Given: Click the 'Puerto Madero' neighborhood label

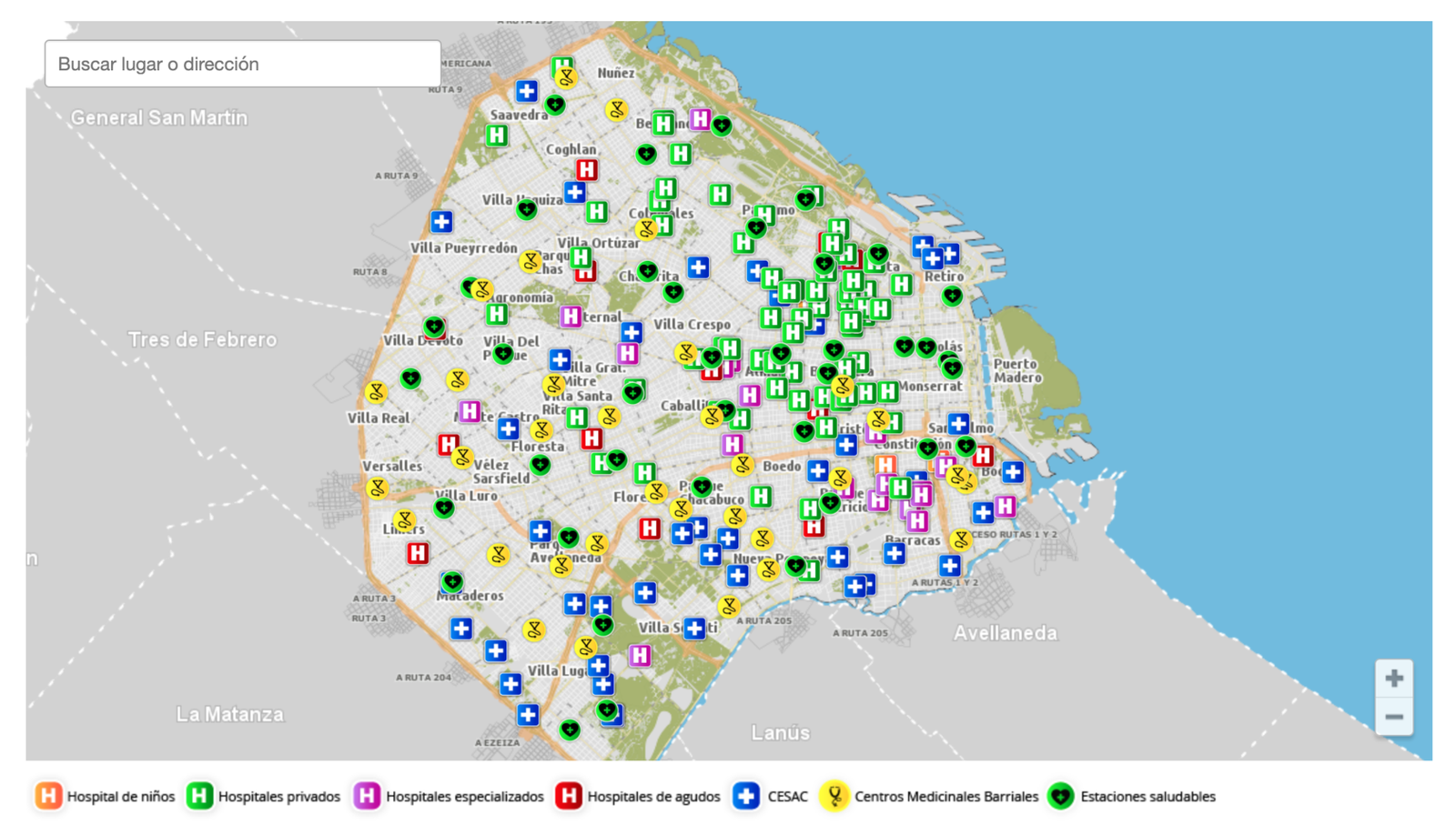Looking at the screenshot, I should [1016, 370].
